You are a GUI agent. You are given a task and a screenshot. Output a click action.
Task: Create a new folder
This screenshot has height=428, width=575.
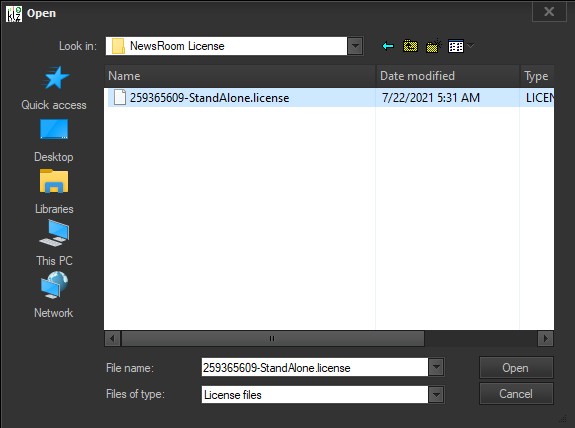coord(433,46)
